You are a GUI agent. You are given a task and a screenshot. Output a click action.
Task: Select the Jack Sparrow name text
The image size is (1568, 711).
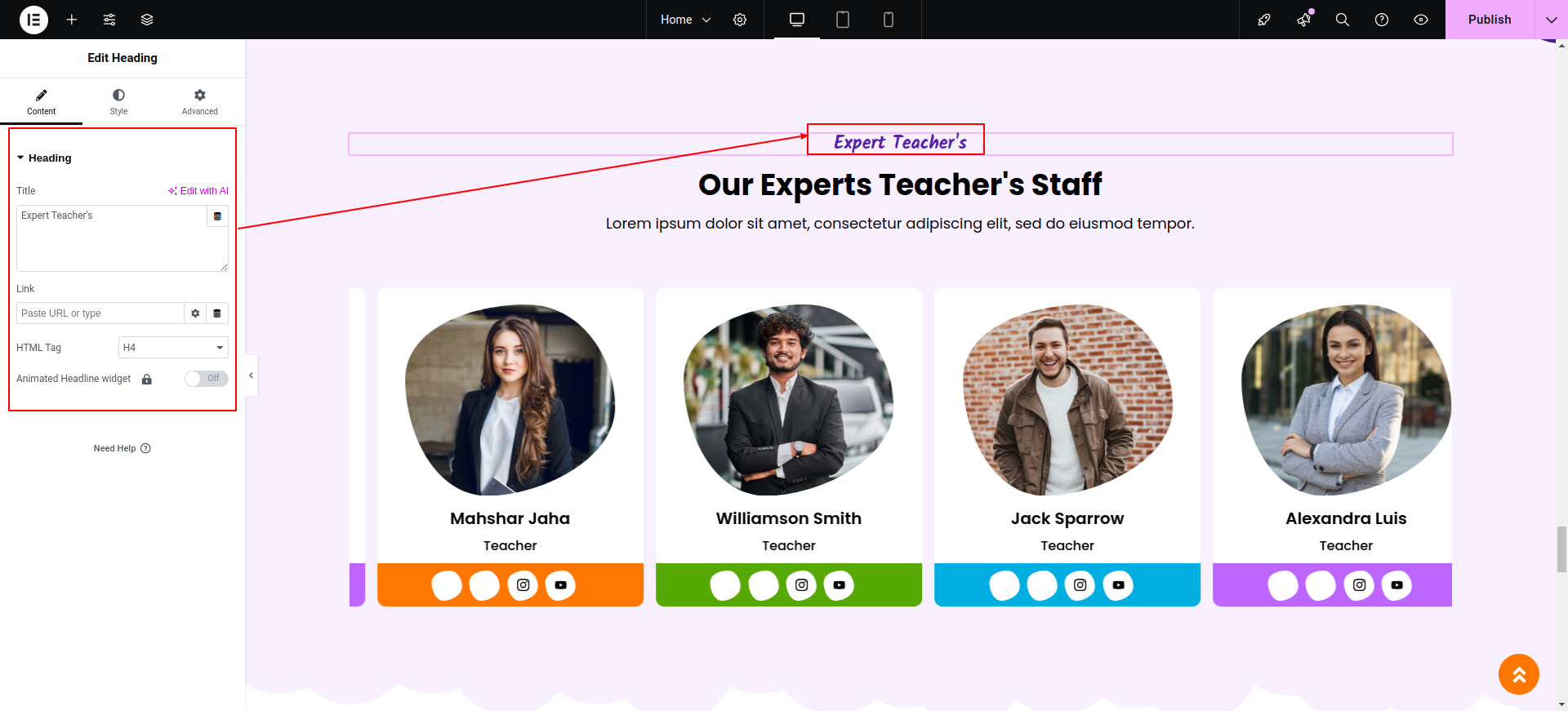tap(1067, 518)
